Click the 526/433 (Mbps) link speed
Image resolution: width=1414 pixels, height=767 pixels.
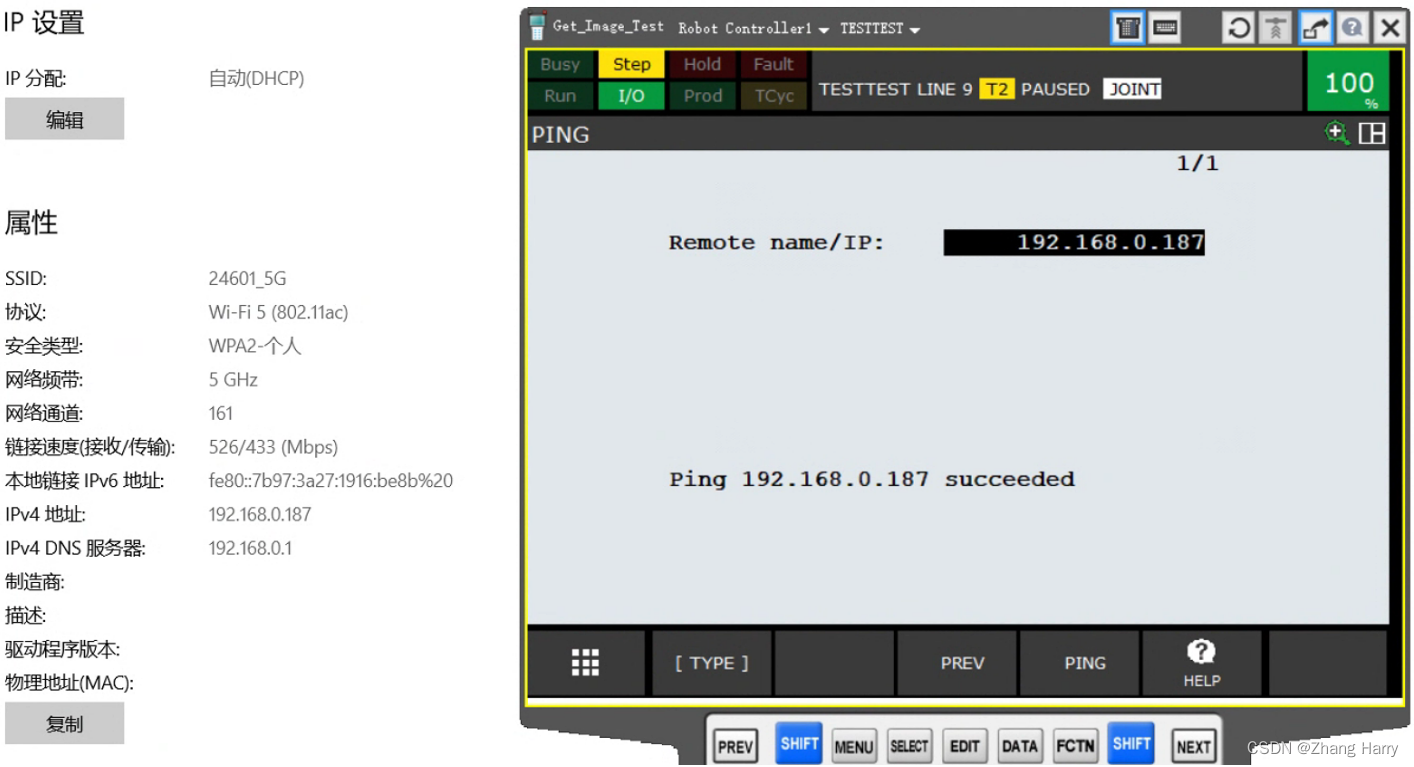click(x=273, y=447)
